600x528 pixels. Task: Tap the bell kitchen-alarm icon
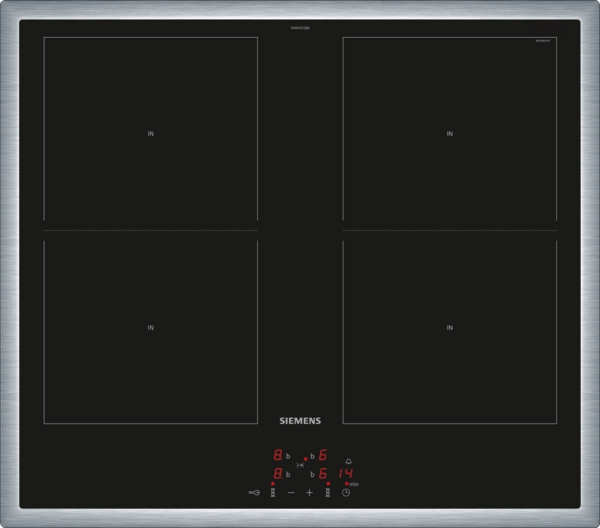[x=349, y=461]
